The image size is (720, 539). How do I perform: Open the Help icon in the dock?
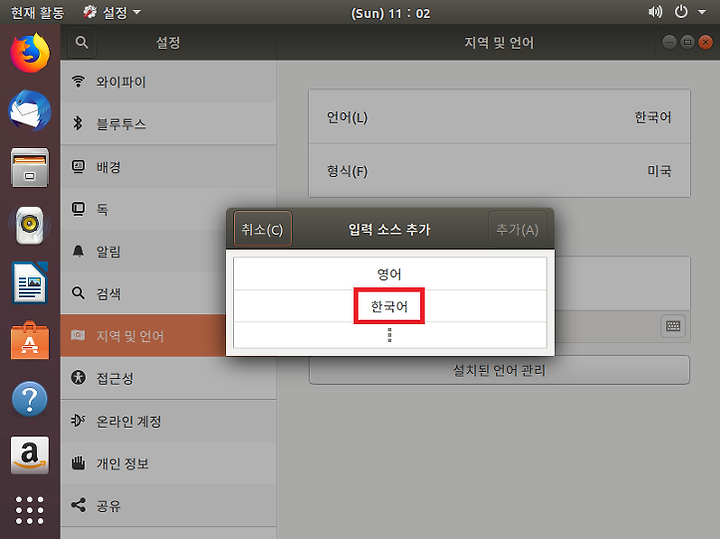coord(30,399)
